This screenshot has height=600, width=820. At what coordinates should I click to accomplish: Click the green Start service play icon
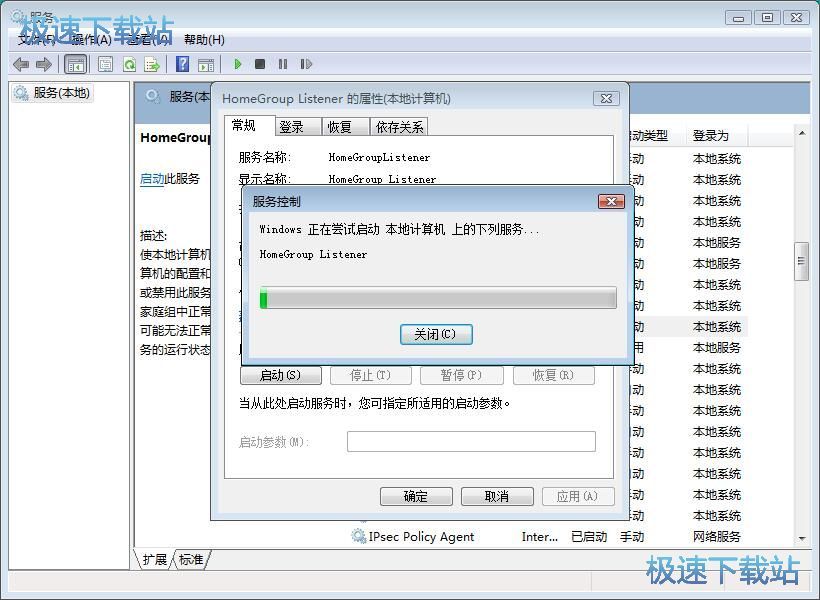coord(237,64)
